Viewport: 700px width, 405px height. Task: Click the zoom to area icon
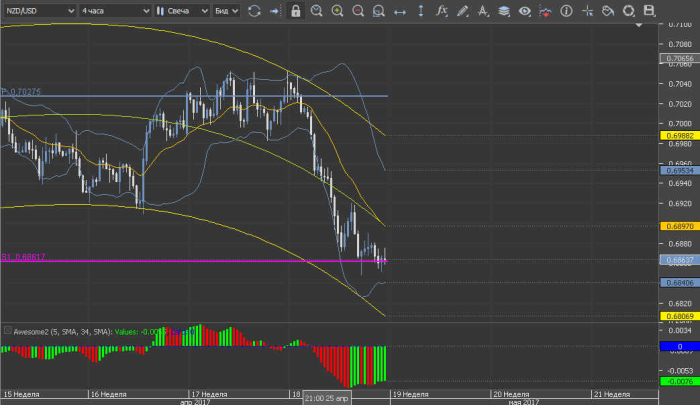click(379, 11)
